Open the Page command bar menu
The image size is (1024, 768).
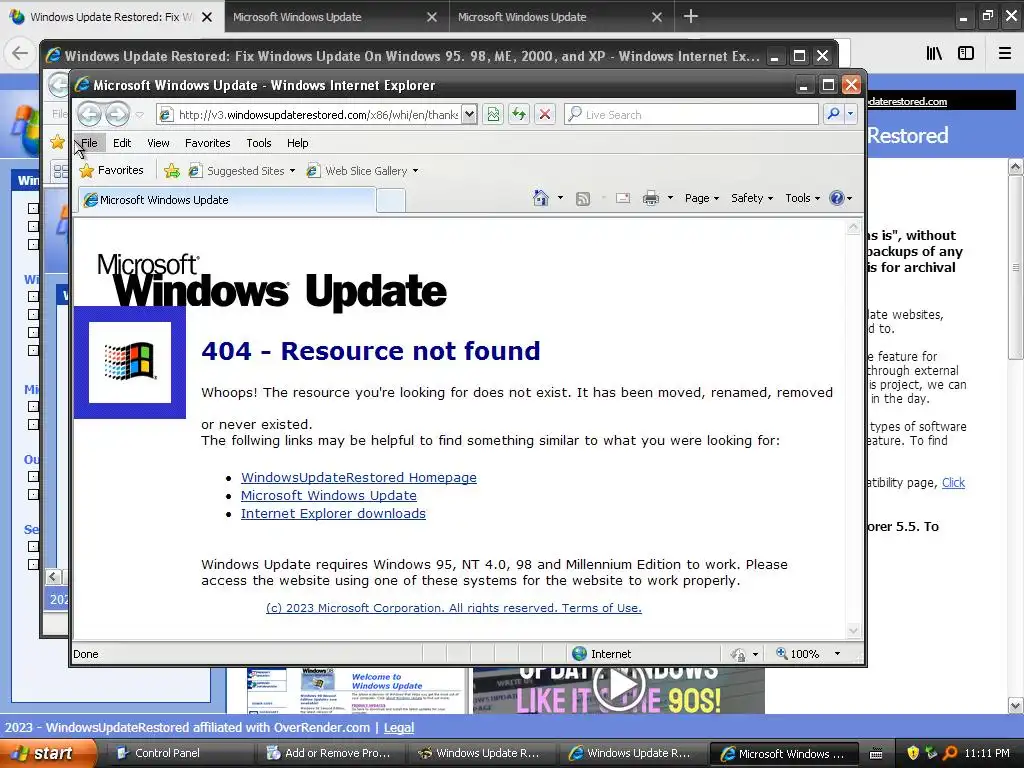701,198
